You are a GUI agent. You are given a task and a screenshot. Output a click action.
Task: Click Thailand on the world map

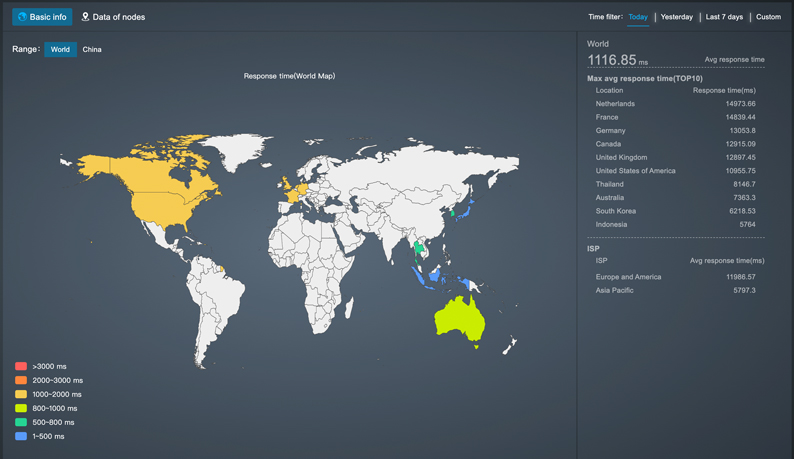pos(419,248)
